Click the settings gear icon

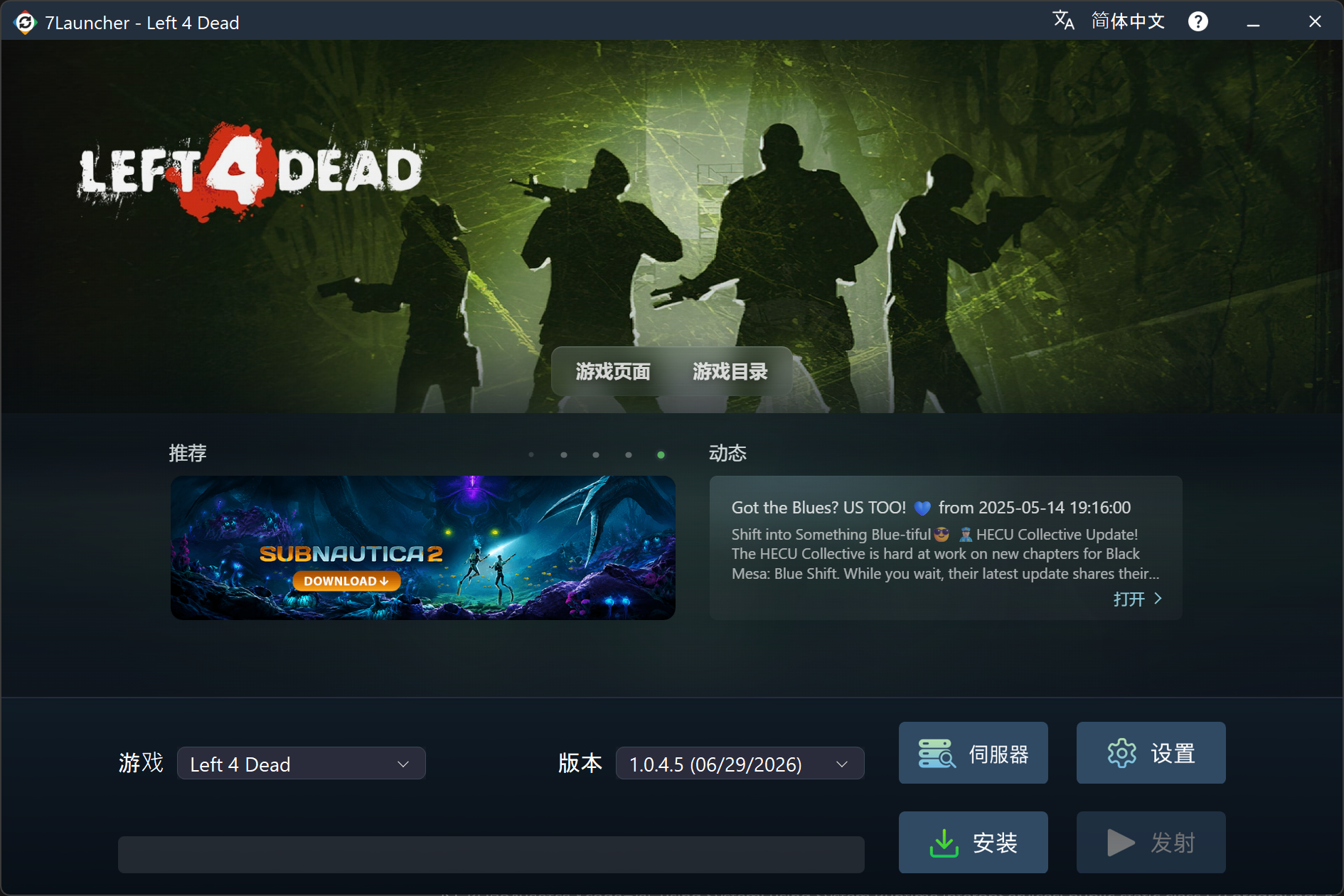coord(1122,753)
